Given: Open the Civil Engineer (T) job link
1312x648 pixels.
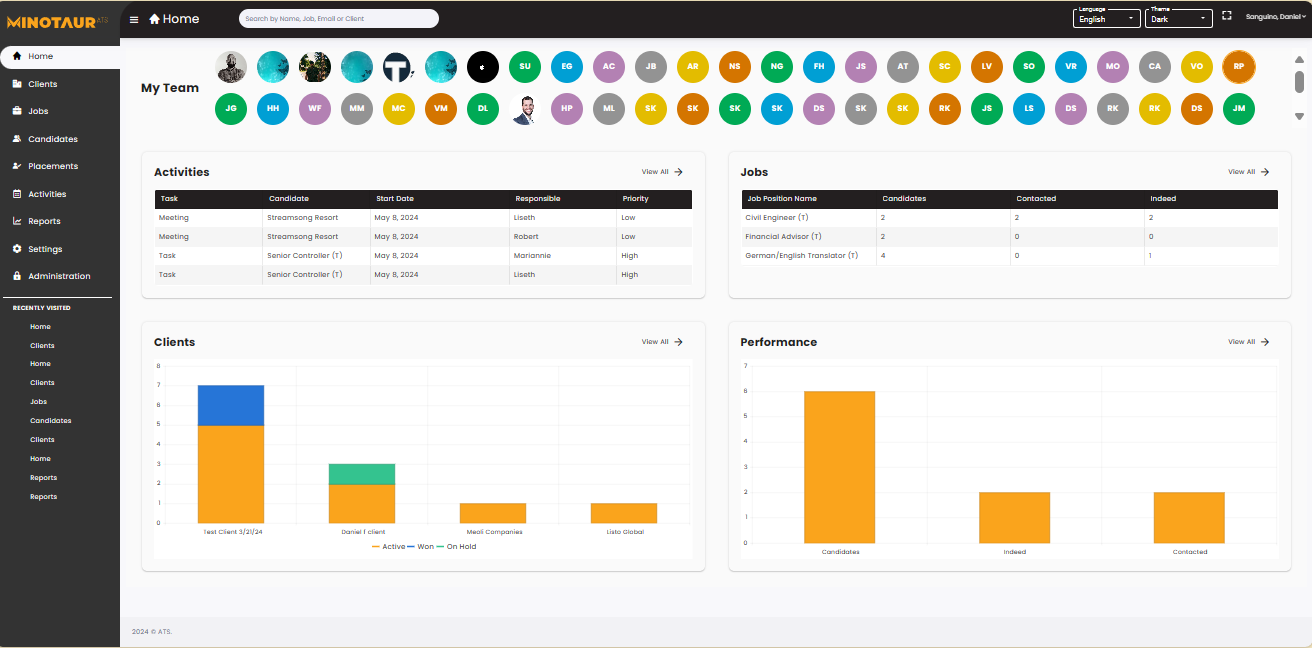Looking at the screenshot, I should pyautogui.click(x=777, y=217).
